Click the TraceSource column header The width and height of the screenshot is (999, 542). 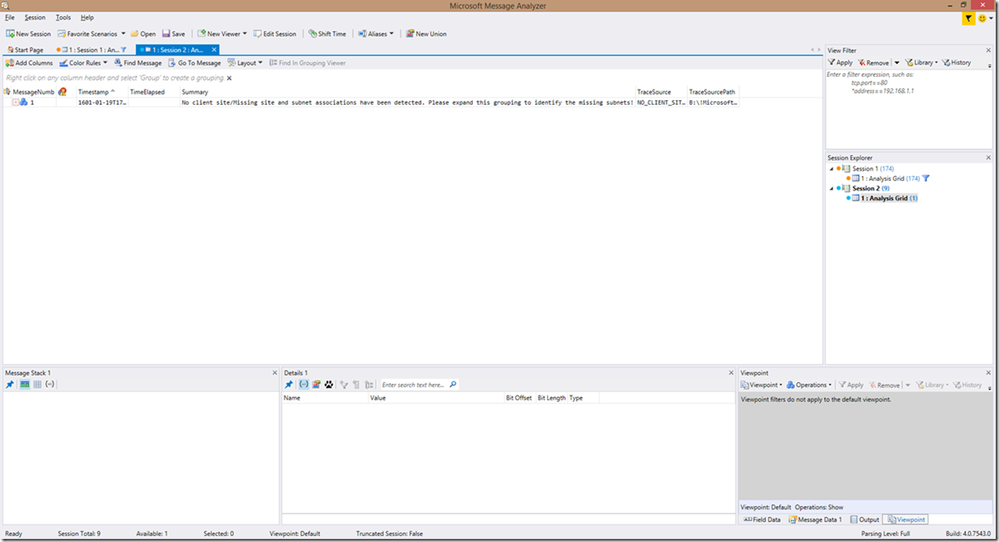[x=654, y=92]
